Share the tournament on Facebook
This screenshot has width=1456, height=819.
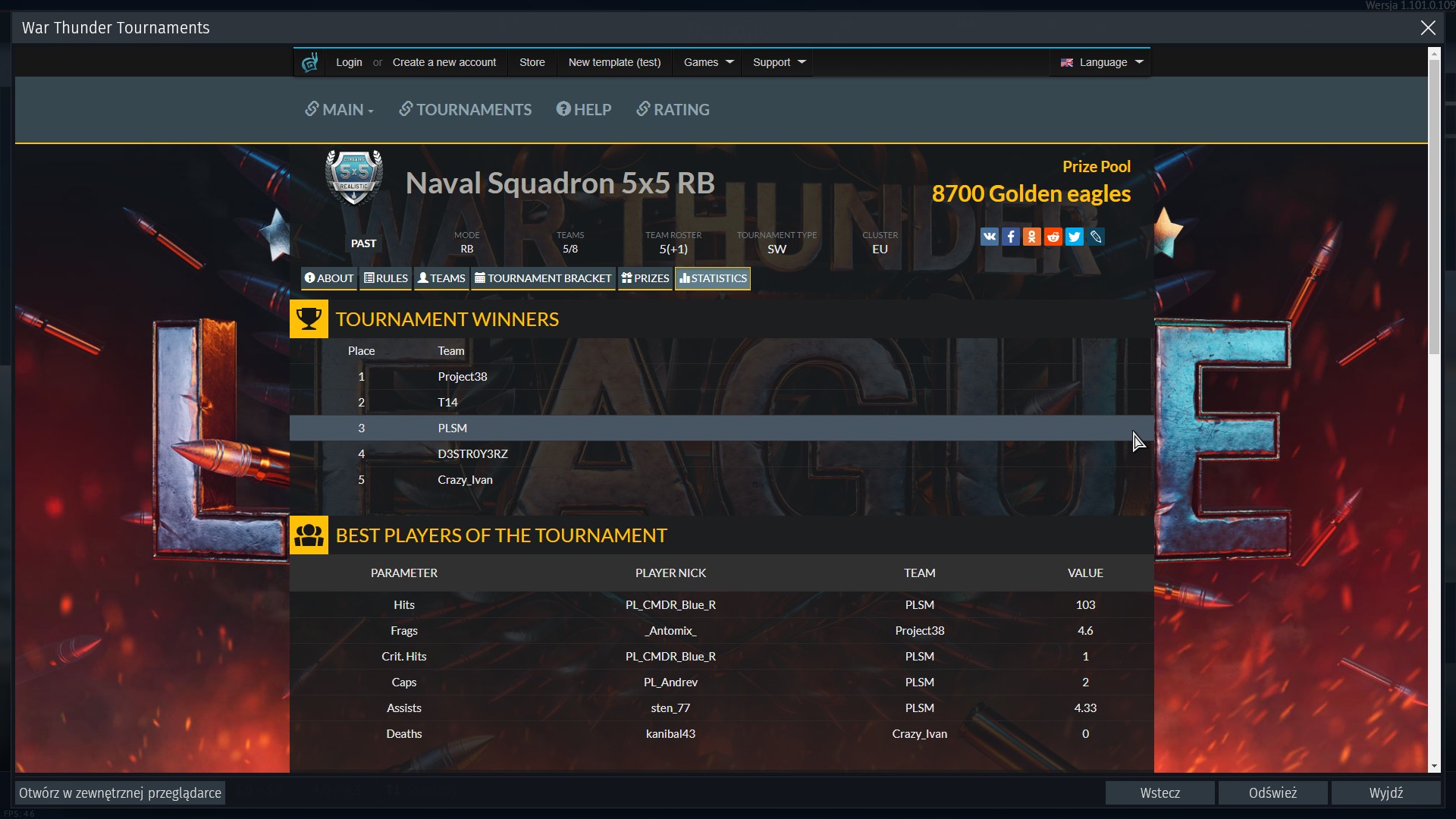pos(1010,237)
